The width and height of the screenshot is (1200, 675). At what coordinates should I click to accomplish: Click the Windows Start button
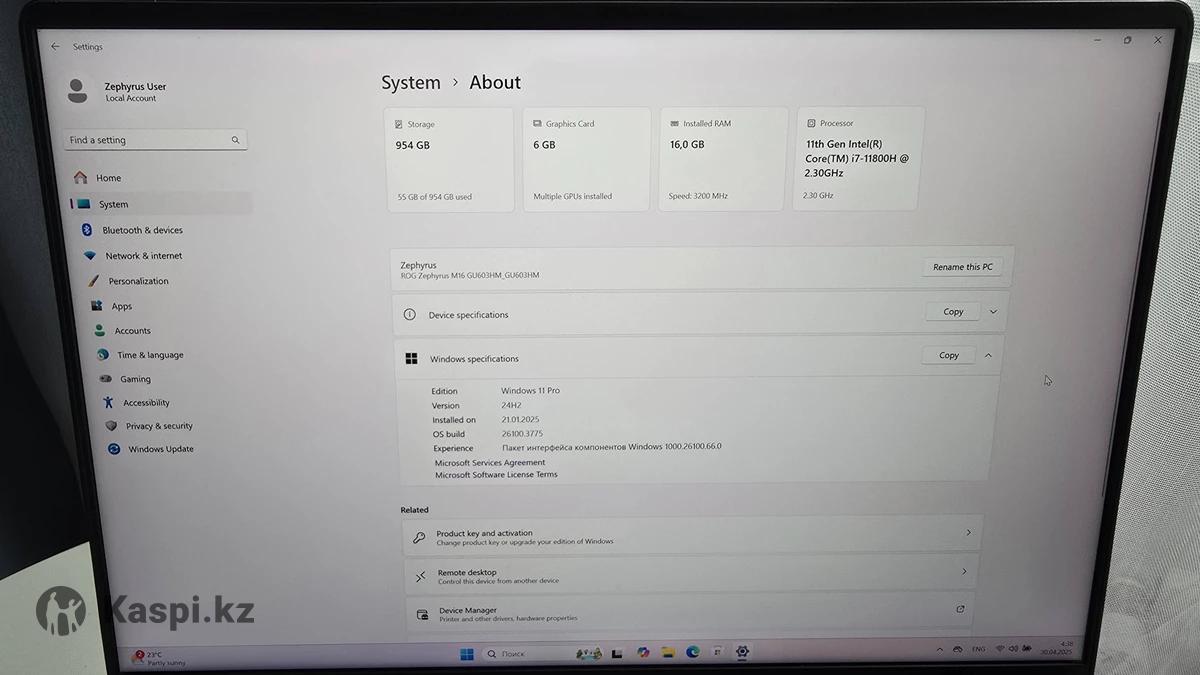coord(467,654)
